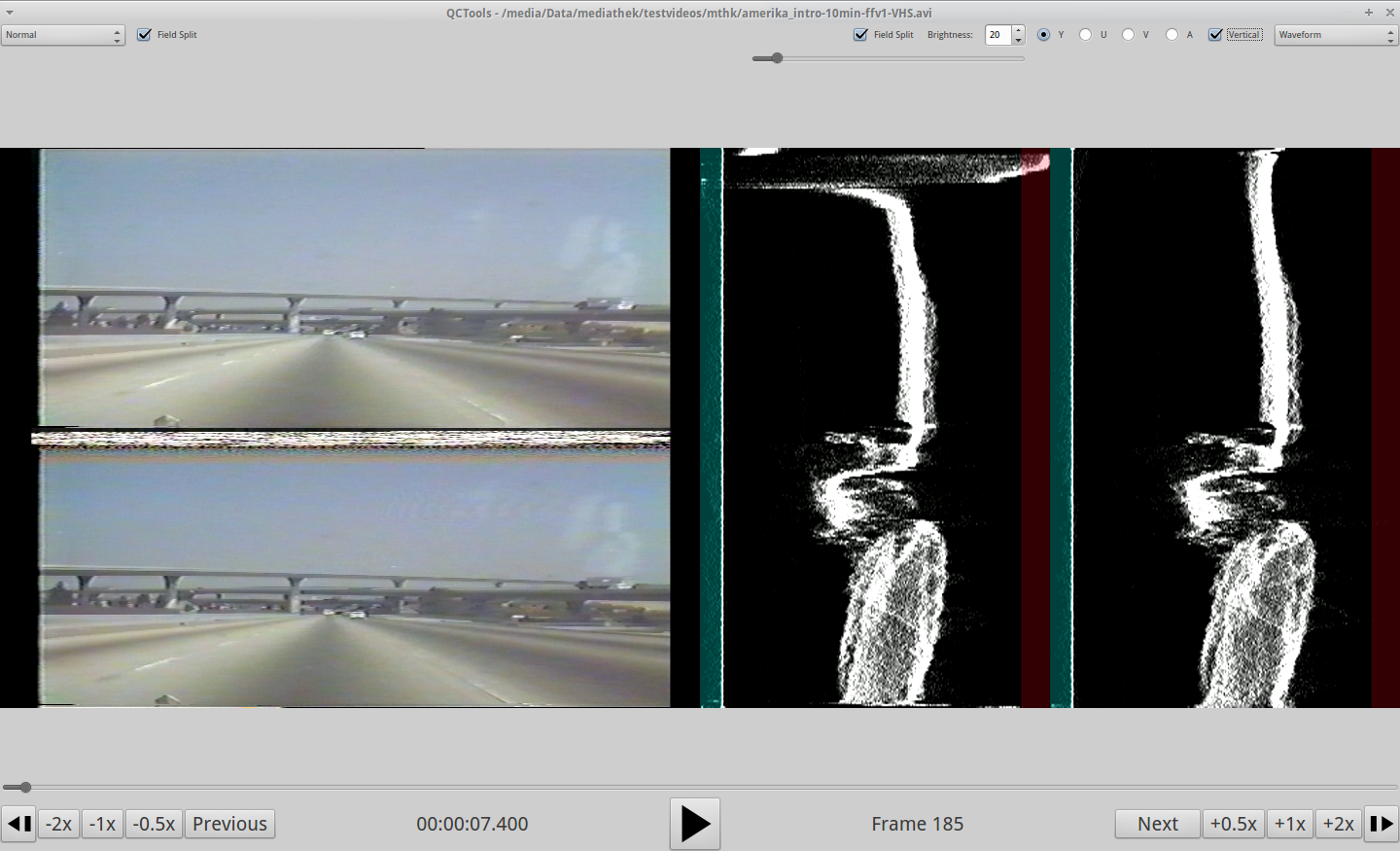Decrease the Brightness value with the down arrow
The height and width of the screenshot is (851, 1400).
[x=1018, y=40]
